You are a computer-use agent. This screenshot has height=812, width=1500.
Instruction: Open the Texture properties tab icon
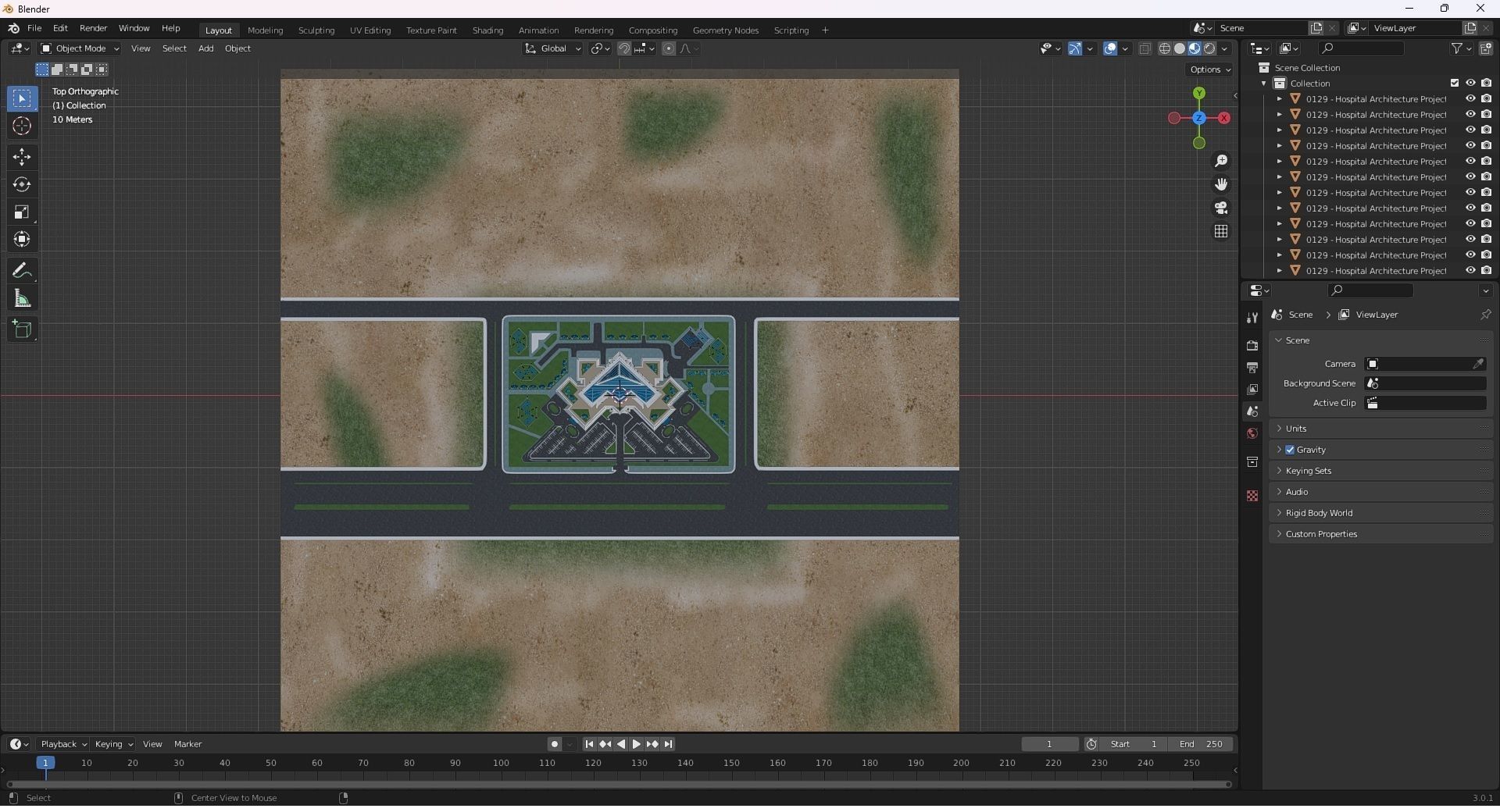coord(1252,496)
